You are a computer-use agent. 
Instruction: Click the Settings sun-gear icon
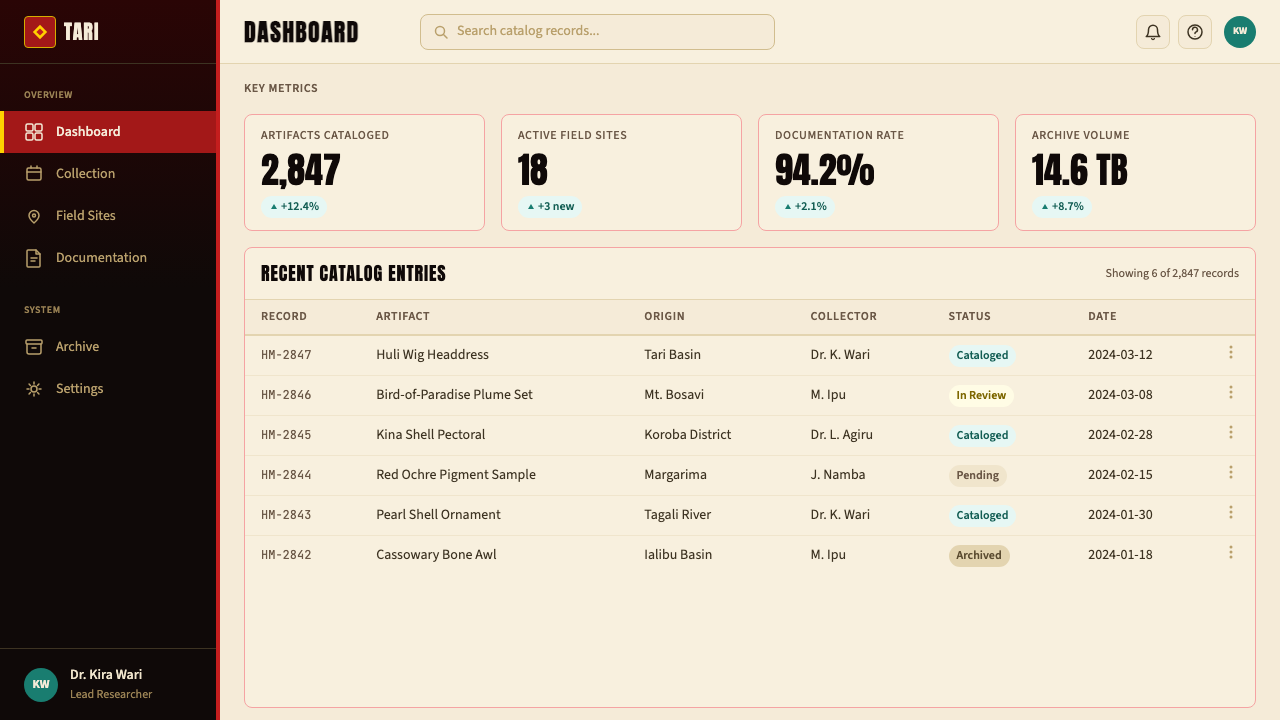pos(34,389)
